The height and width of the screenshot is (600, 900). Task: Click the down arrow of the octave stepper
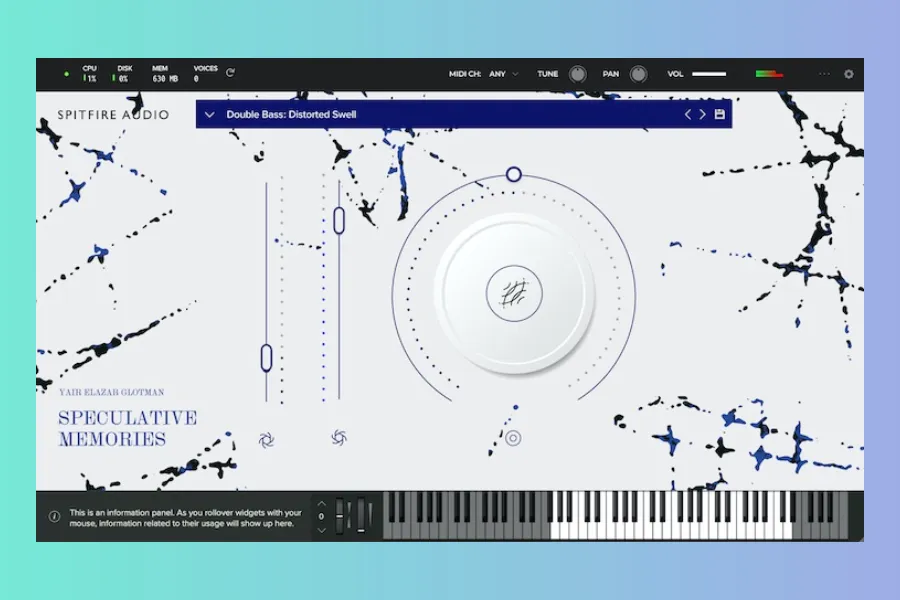(x=321, y=529)
